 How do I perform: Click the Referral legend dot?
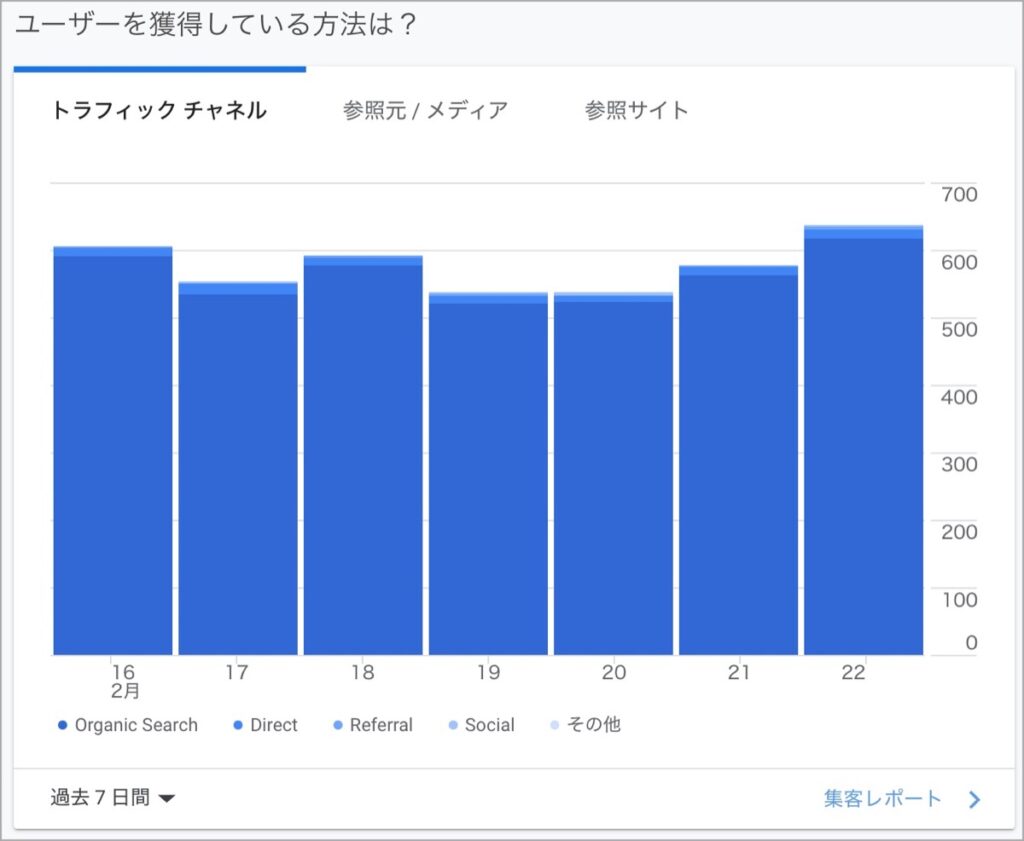pos(338,725)
